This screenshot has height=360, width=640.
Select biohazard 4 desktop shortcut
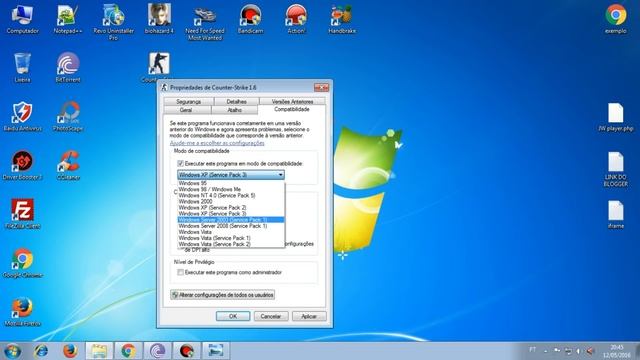pyautogui.click(x=159, y=19)
